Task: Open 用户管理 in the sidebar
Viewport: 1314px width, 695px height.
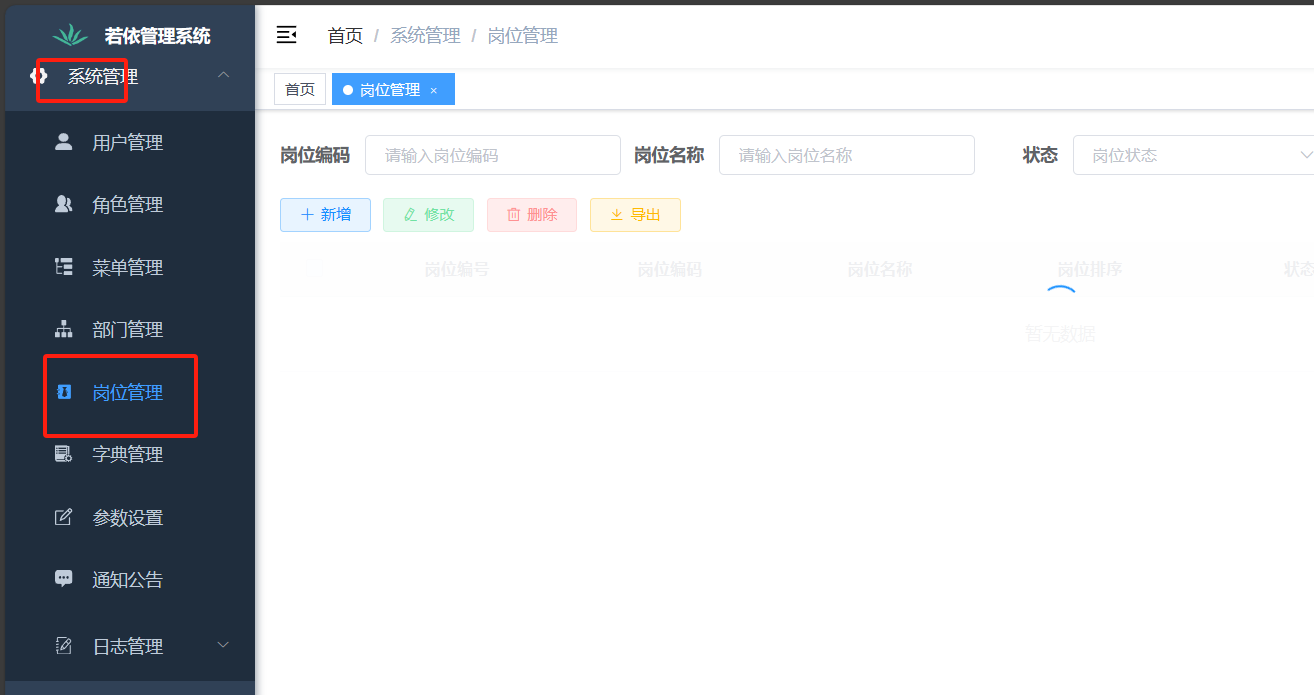Action: 128,142
